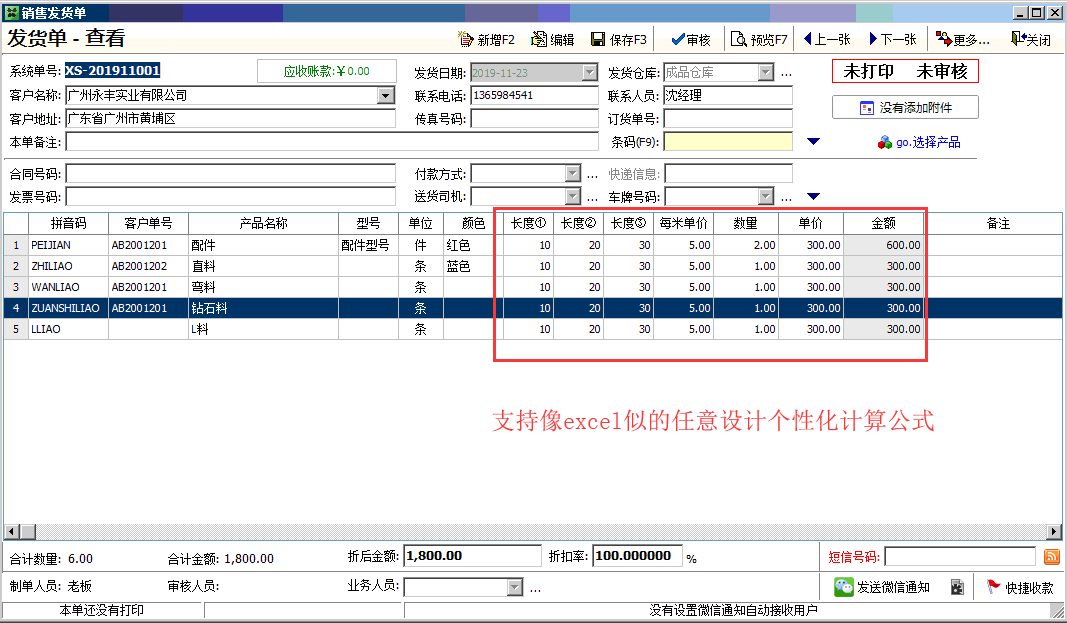Click the 拼音码 column header
The height and width of the screenshot is (623, 1067).
point(68,223)
